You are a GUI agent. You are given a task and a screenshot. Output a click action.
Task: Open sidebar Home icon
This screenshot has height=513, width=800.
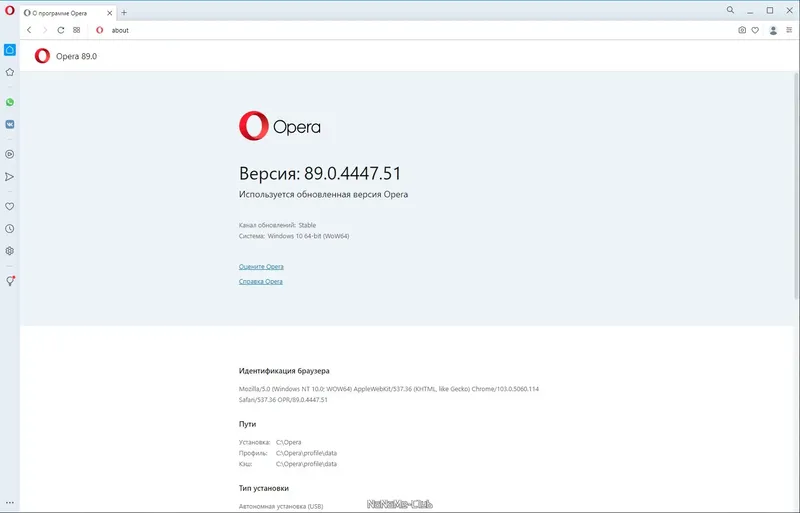tap(10, 50)
